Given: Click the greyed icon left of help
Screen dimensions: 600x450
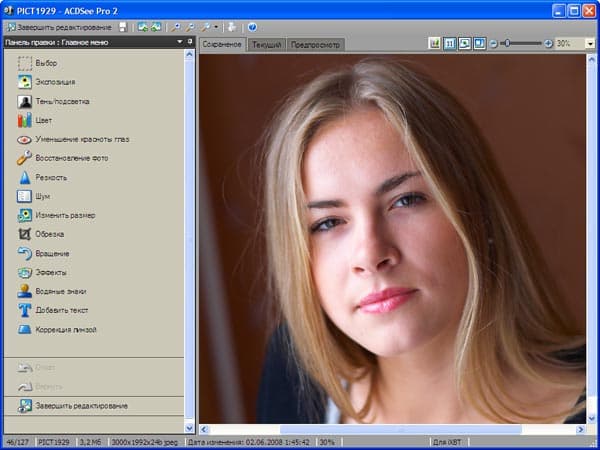Looking at the screenshot, I should (232, 27).
